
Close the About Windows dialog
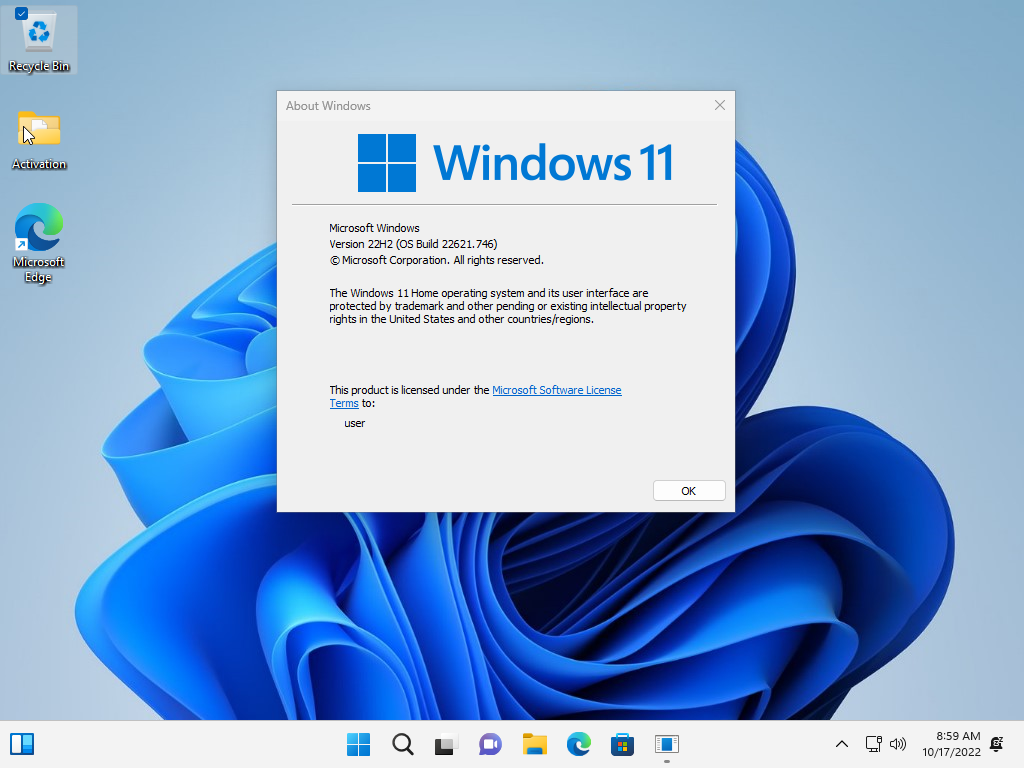tap(719, 106)
